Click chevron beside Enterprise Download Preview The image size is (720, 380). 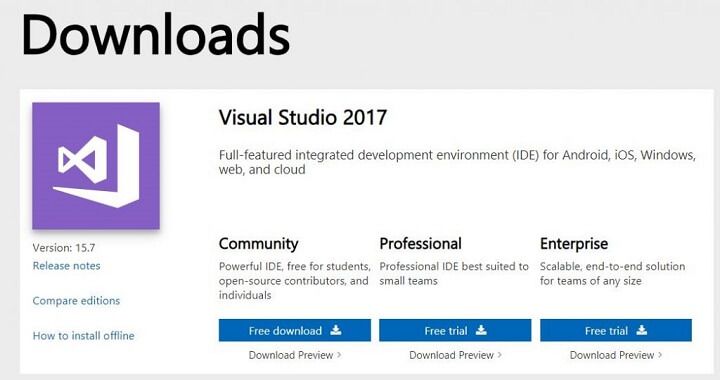tap(660, 355)
